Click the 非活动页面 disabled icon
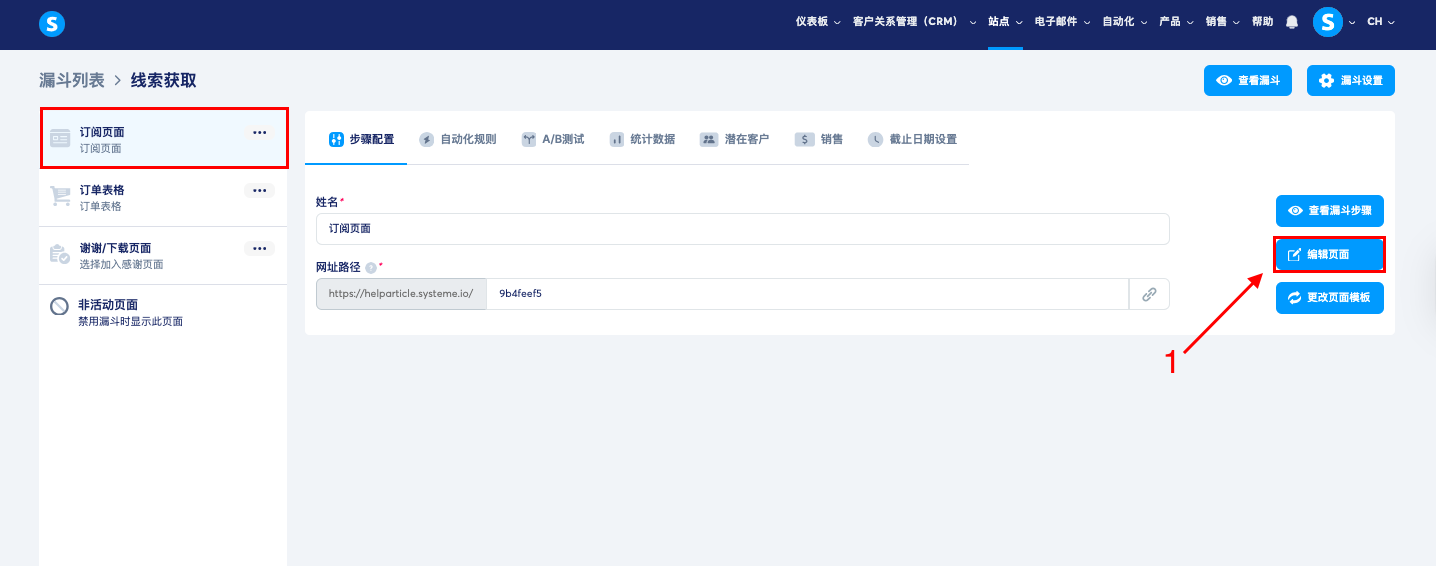 (x=60, y=307)
